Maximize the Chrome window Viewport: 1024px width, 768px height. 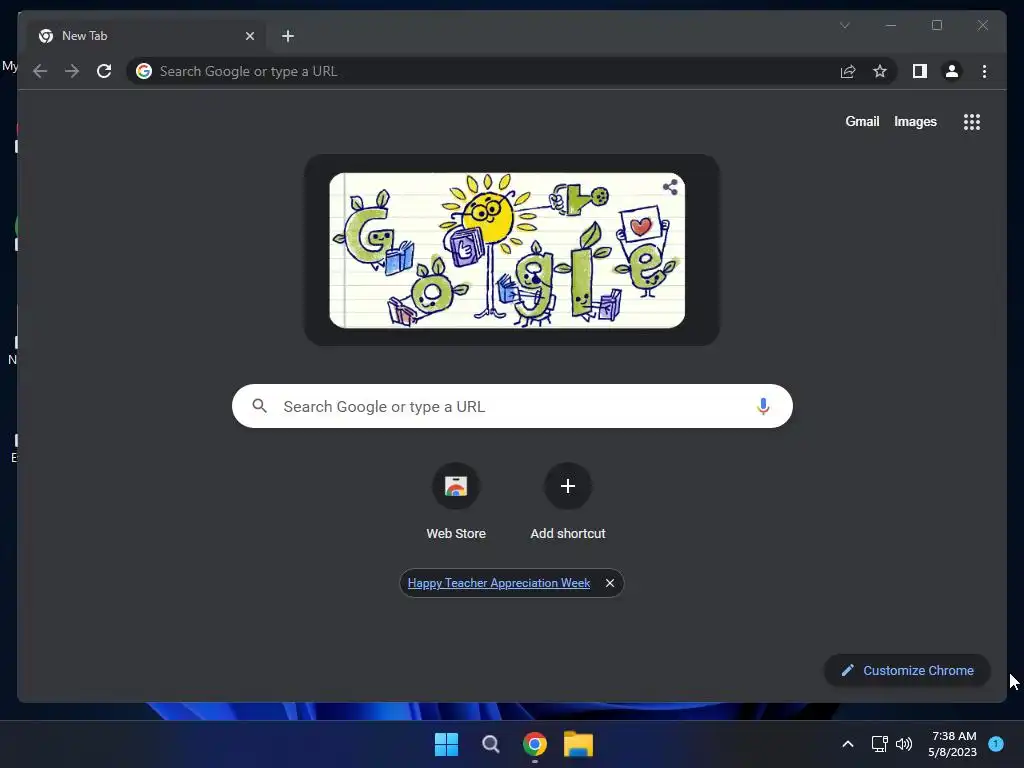click(x=937, y=25)
